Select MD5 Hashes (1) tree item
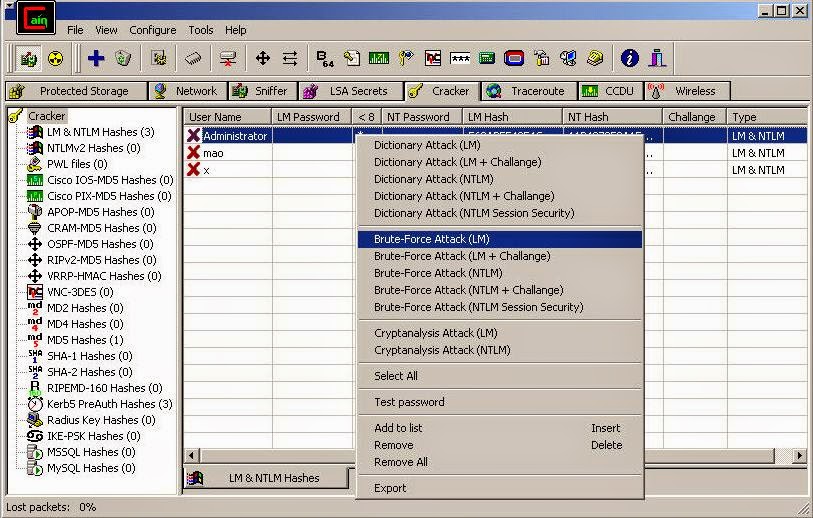The width and height of the screenshot is (813, 518). tap(85, 340)
